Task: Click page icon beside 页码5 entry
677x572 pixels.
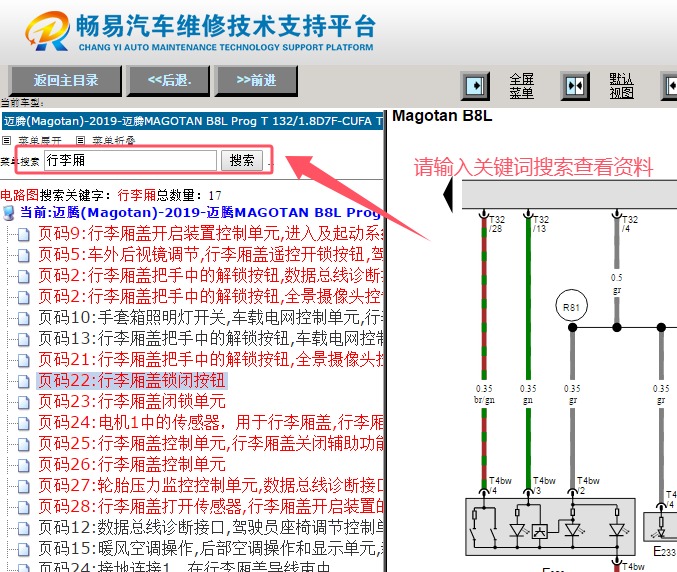Action: pos(23,255)
